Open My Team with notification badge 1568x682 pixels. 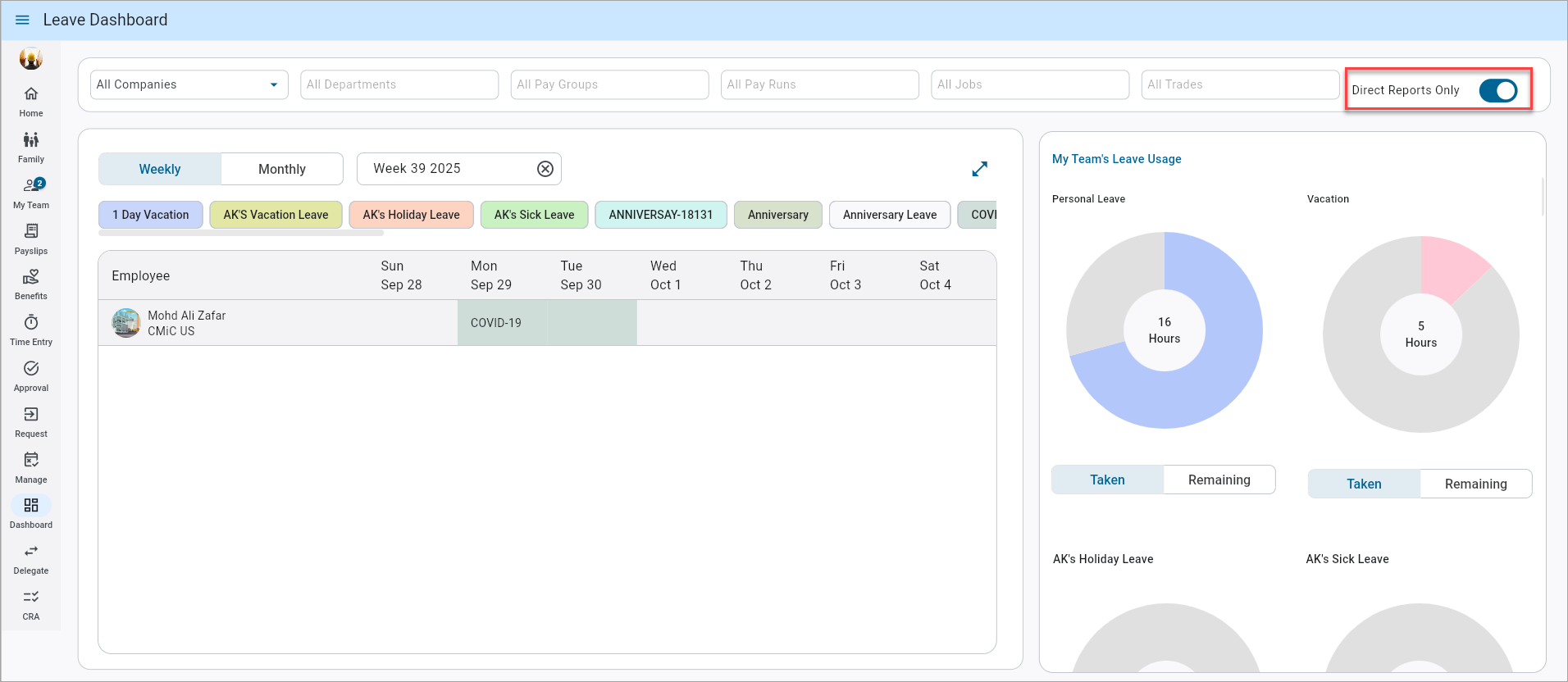(x=32, y=186)
